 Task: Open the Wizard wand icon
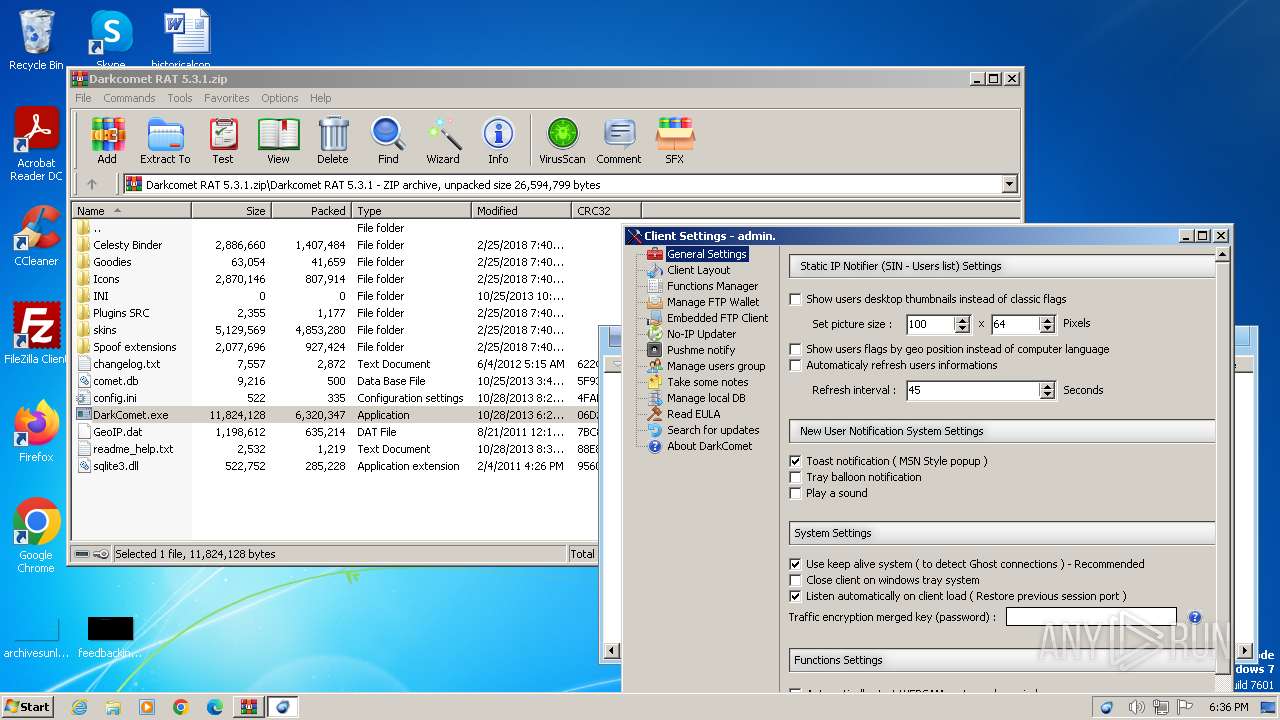pyautogui.click(x=443, y=140)
